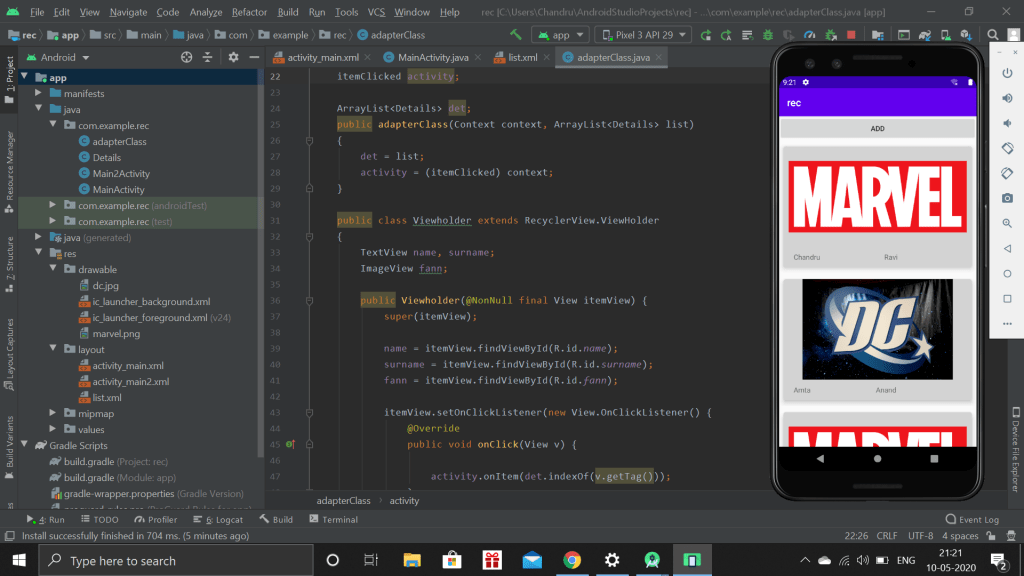Toggle the Build Variants side panel

[10, 440]
